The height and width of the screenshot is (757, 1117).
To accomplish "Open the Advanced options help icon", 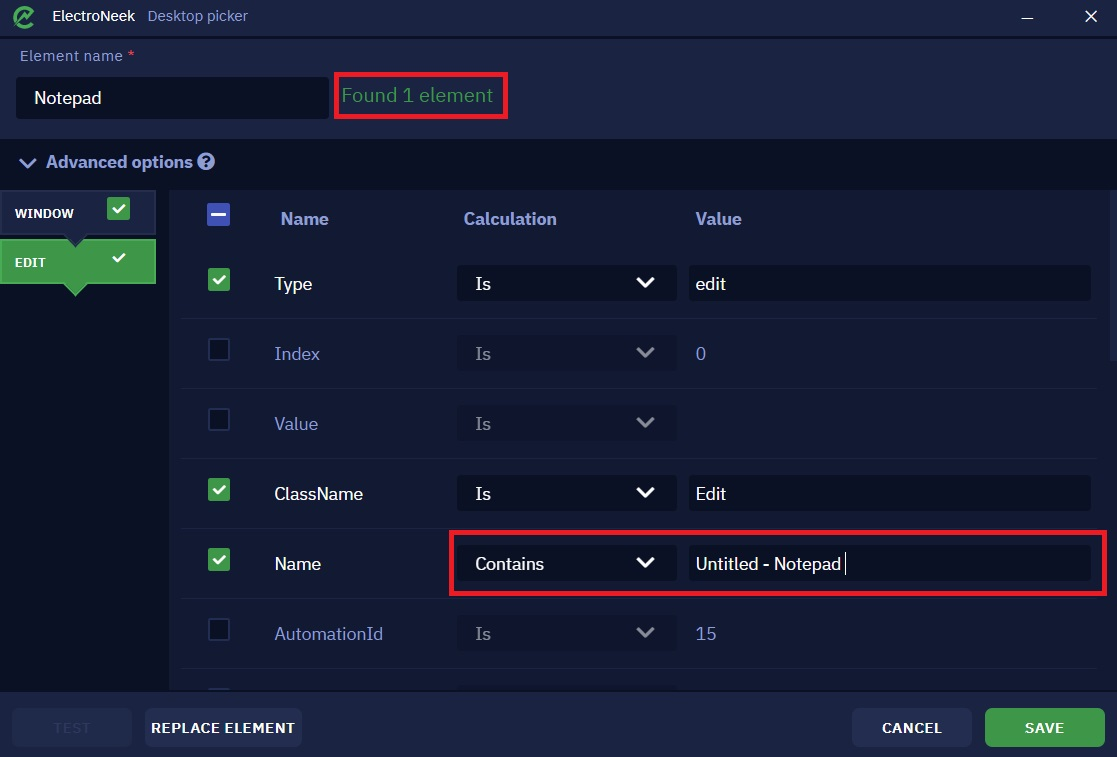I will [x=207, y=162].
